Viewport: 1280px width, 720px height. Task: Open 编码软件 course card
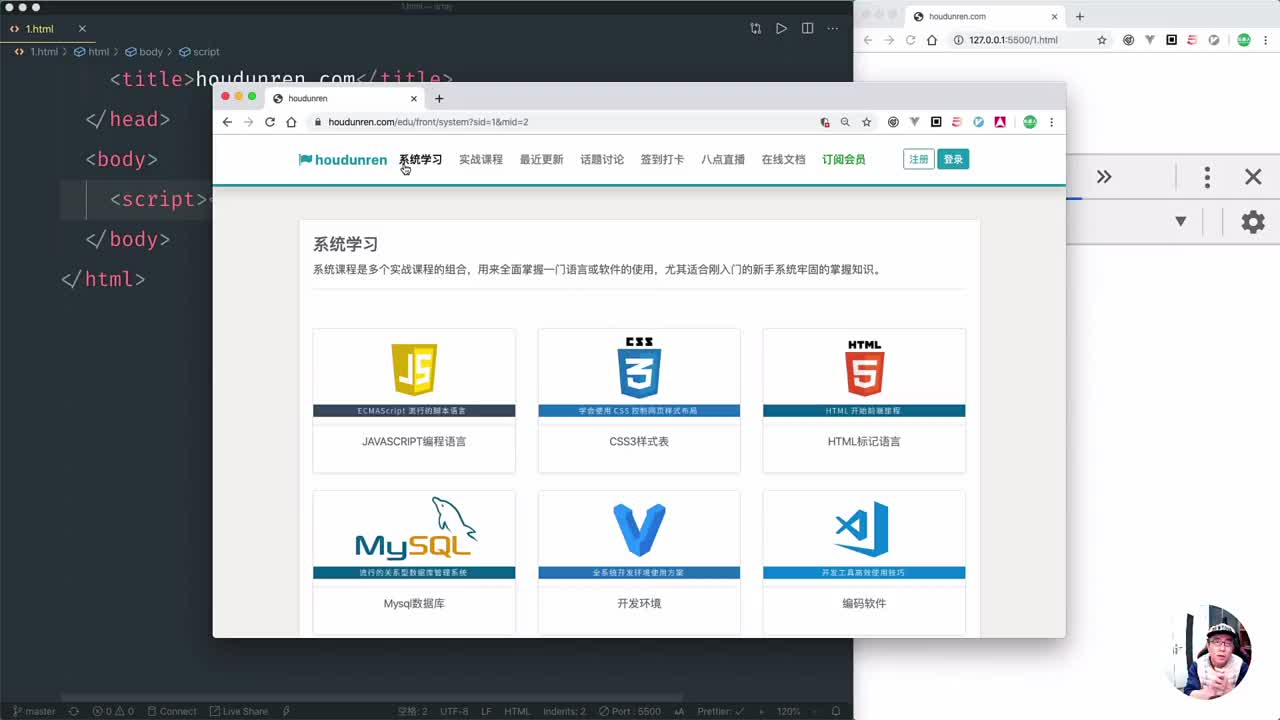[864, 562]
